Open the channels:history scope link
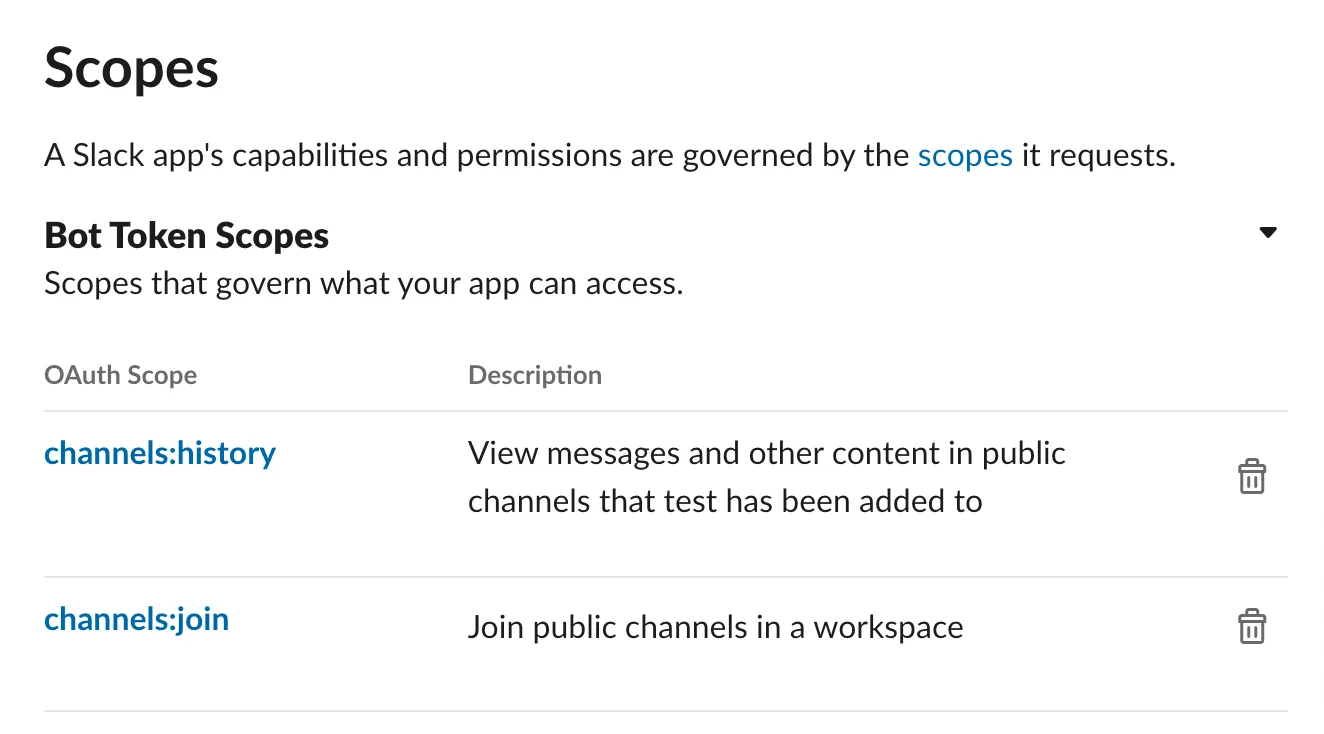The width and height of the screenshot is (1324, 734). coord(160,453)
